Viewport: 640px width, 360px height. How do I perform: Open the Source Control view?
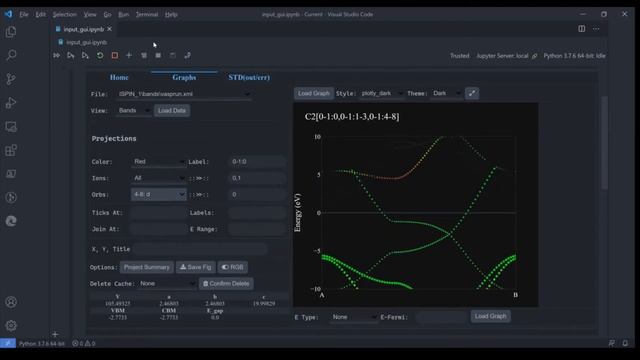pos(11,79)
